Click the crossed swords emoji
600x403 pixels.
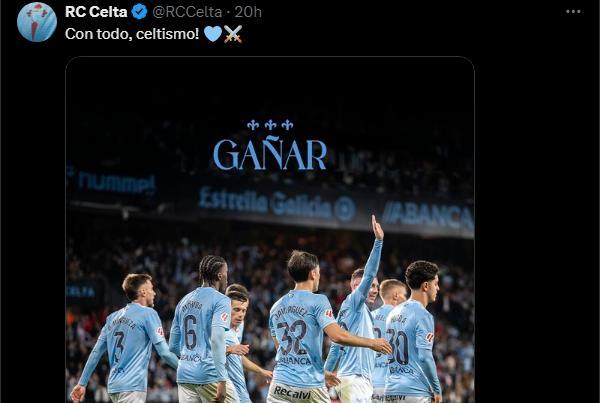click(x=233, y=34)
